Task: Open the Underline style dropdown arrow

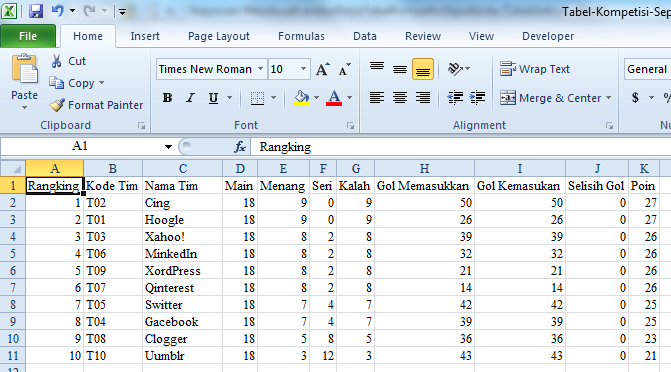Action: pos(229,98)
